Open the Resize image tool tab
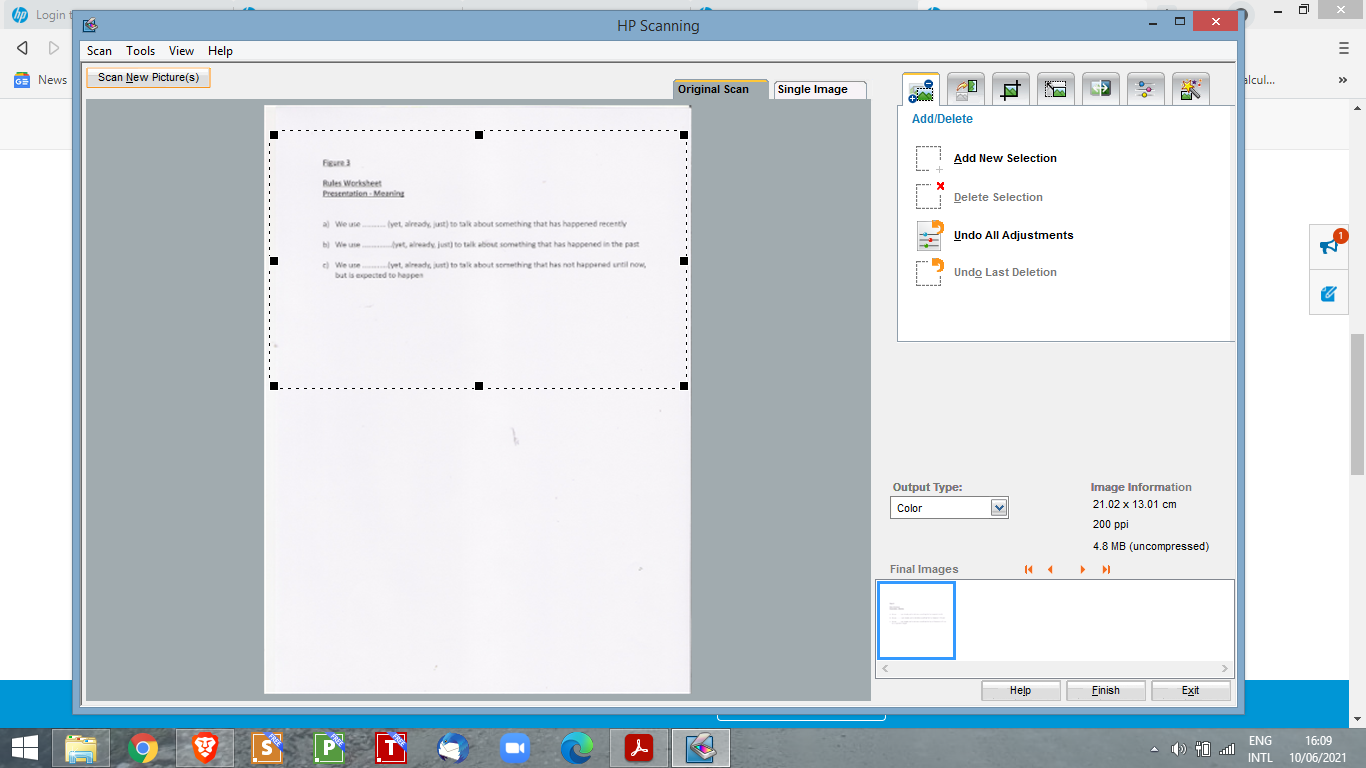 (1056, 90)
